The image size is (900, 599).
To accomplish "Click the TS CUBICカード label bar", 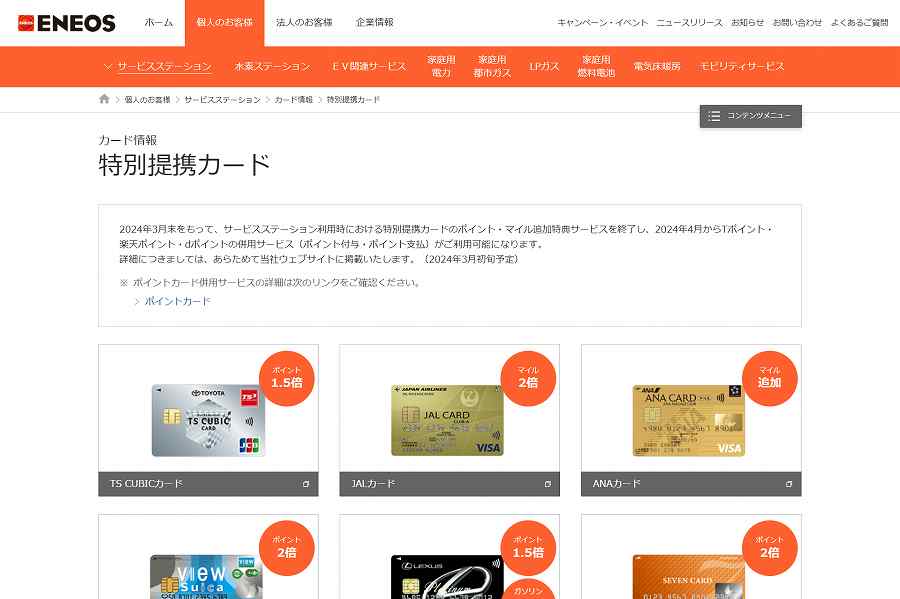I will pos(208,484).
